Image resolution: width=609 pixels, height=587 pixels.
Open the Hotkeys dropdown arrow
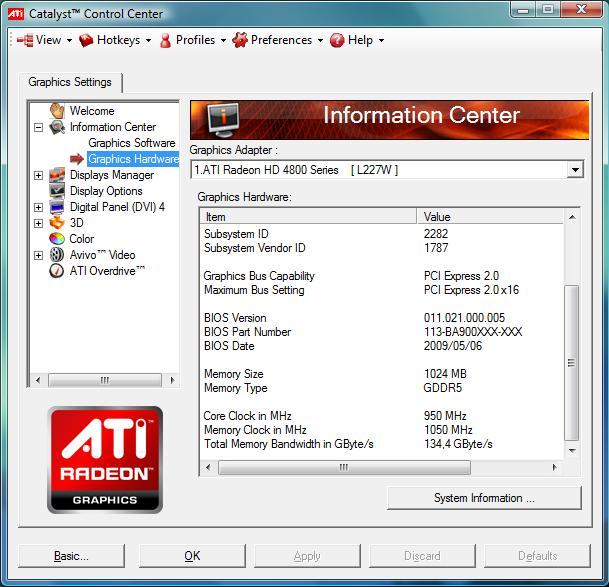pos(148,40)
